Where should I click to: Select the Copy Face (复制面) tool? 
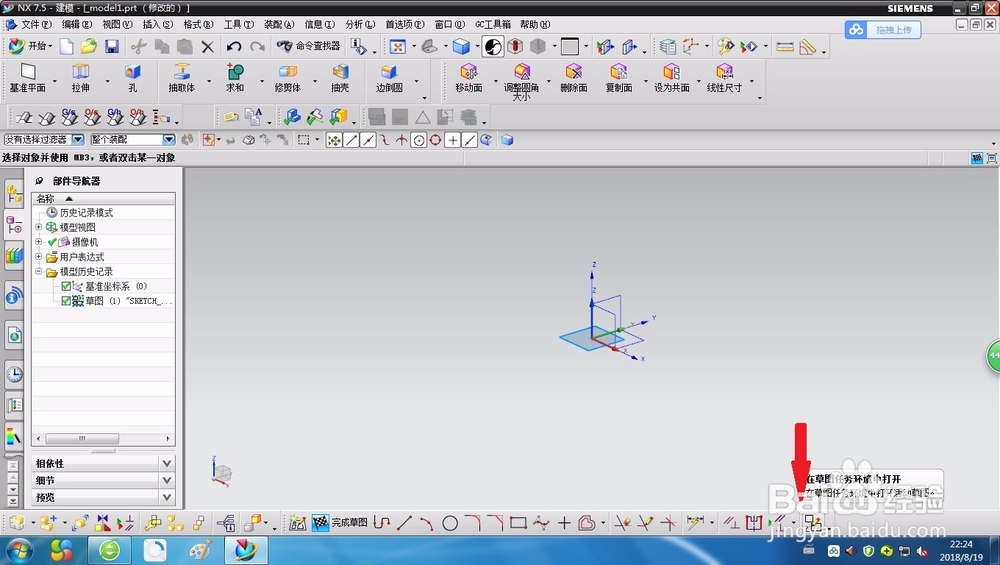pyautogui.click(x=619, y=78)
